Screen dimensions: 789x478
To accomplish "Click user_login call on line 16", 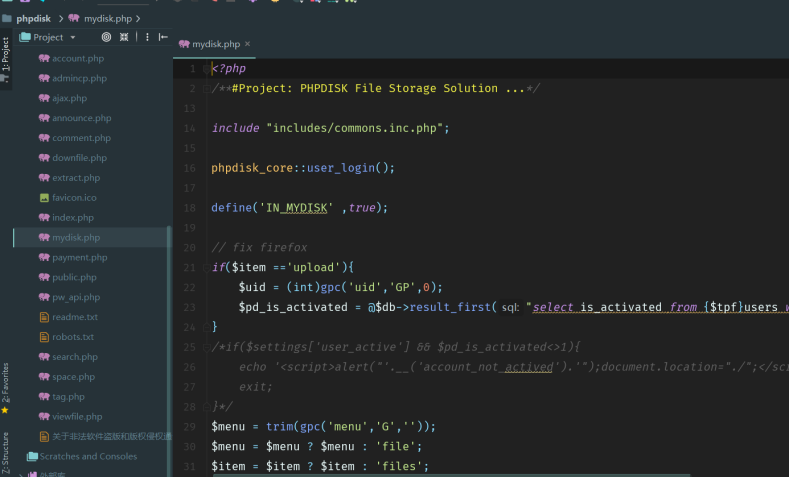I will coord(341,168).
